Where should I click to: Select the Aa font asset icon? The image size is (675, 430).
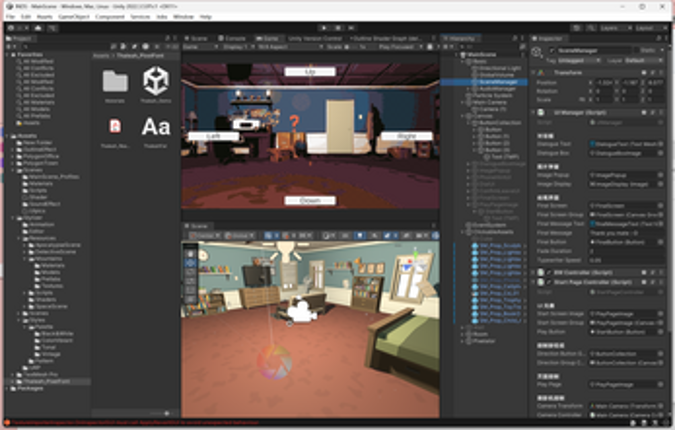155,128
